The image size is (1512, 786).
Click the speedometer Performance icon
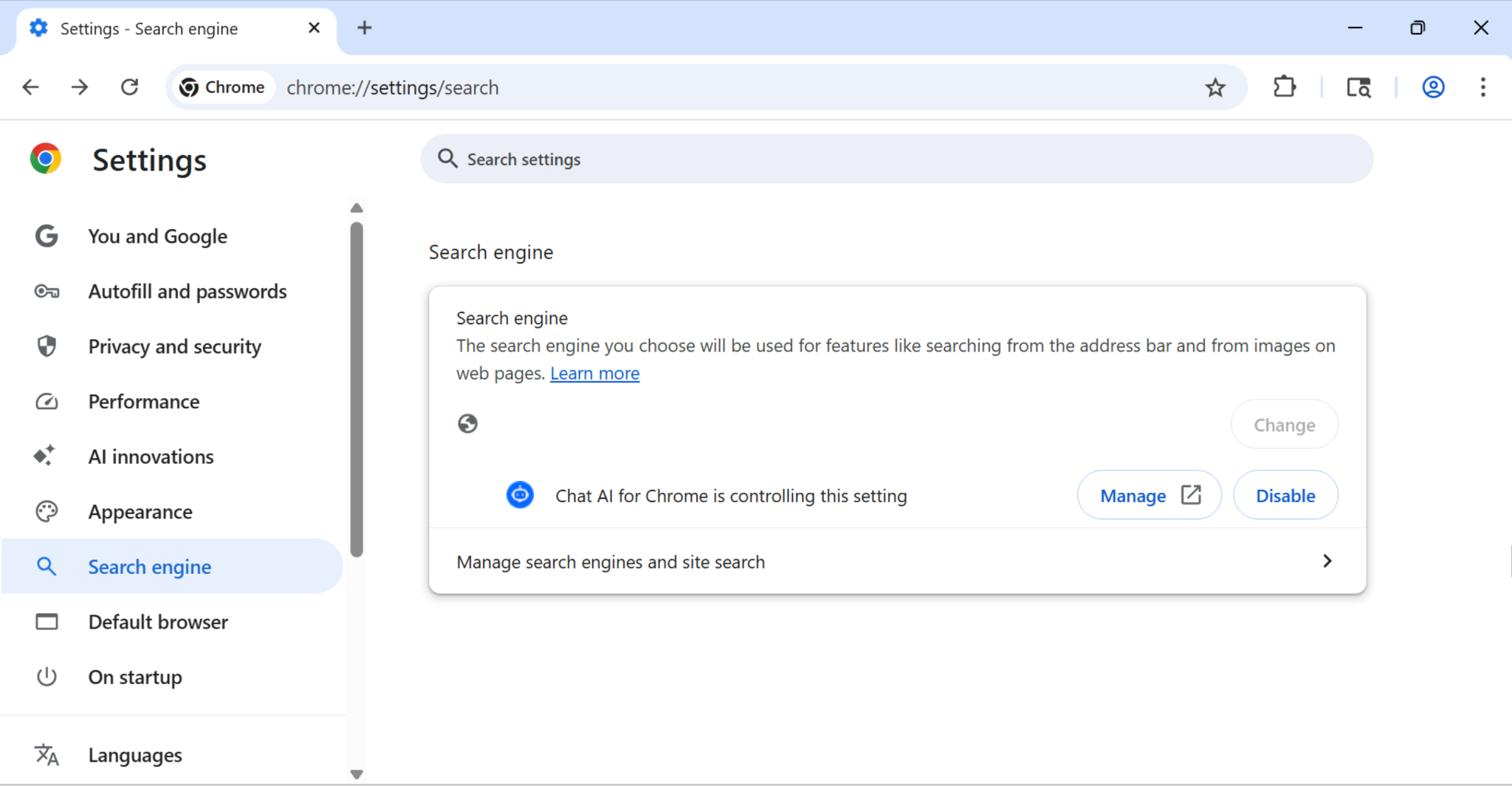pos(47,402)
